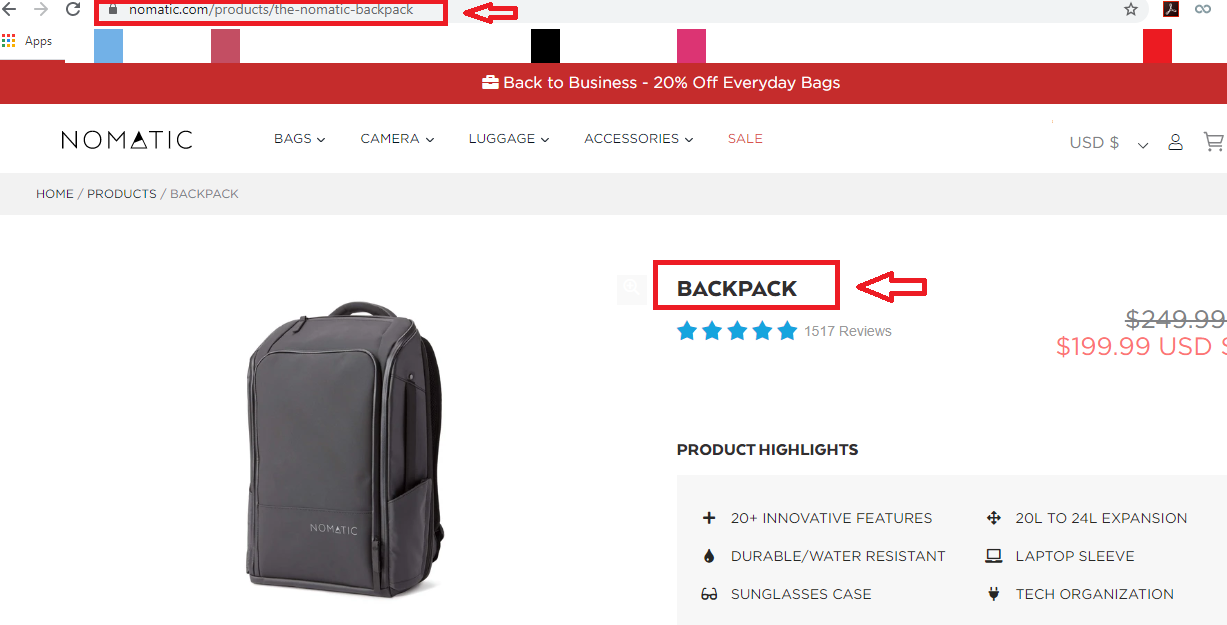Click the PRODUCTS breadcrumb link
This screenshot has height=625, width=1227.
[x=122, y=194]
